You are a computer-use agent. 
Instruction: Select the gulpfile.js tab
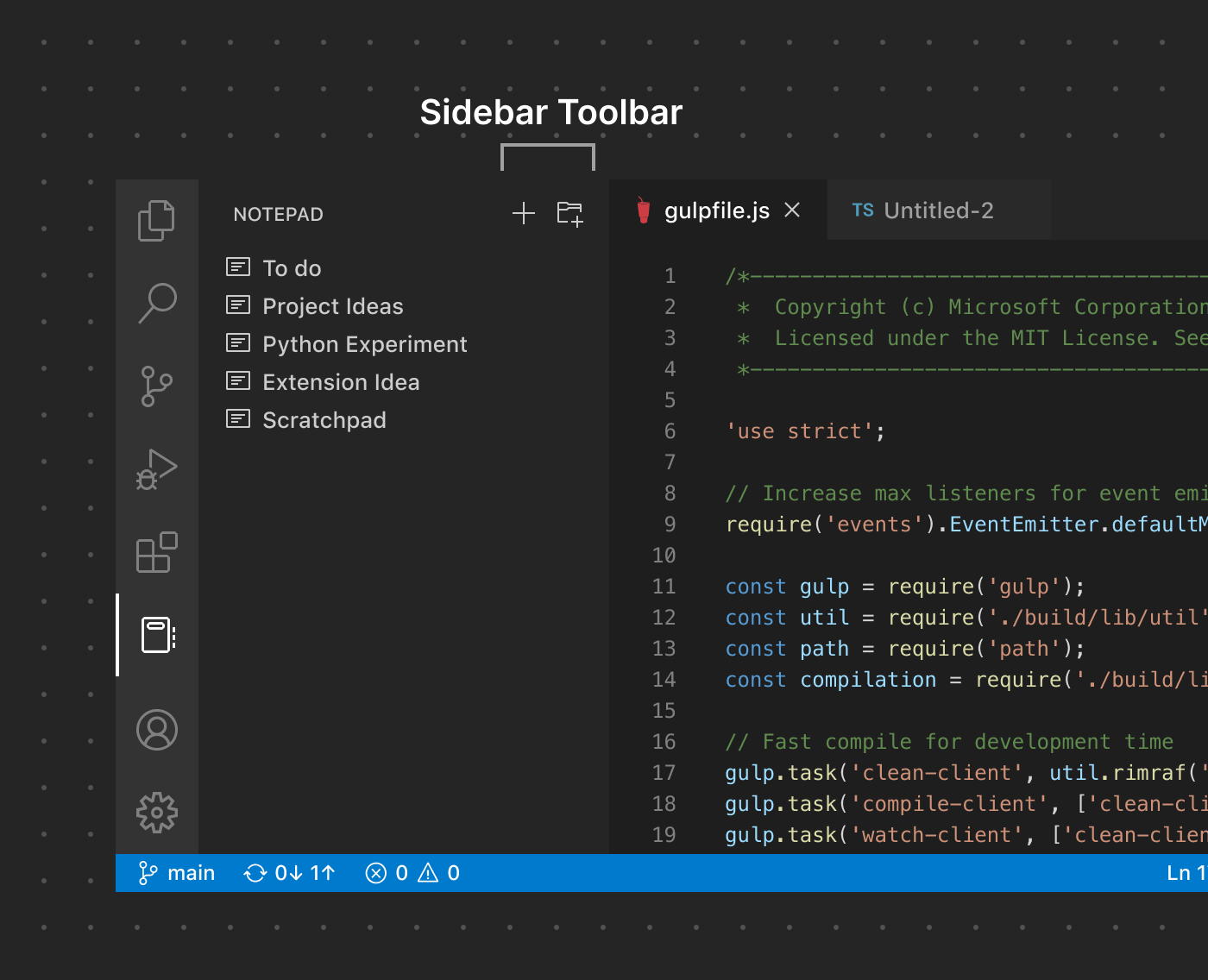point(716,210)
